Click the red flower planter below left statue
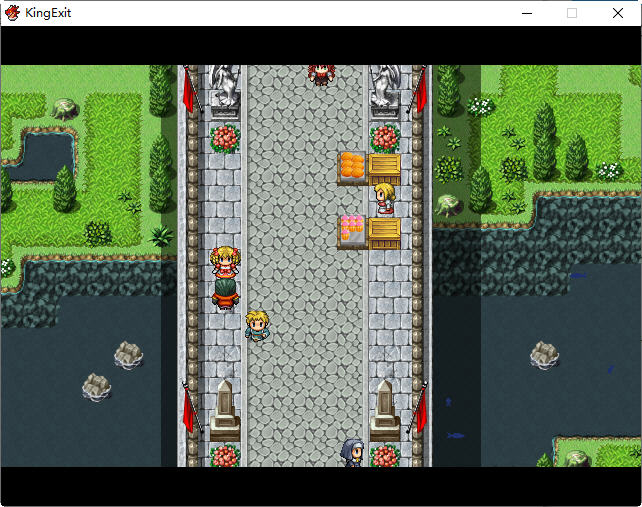The width and height of the screenshot is (642, 507). 224,138
